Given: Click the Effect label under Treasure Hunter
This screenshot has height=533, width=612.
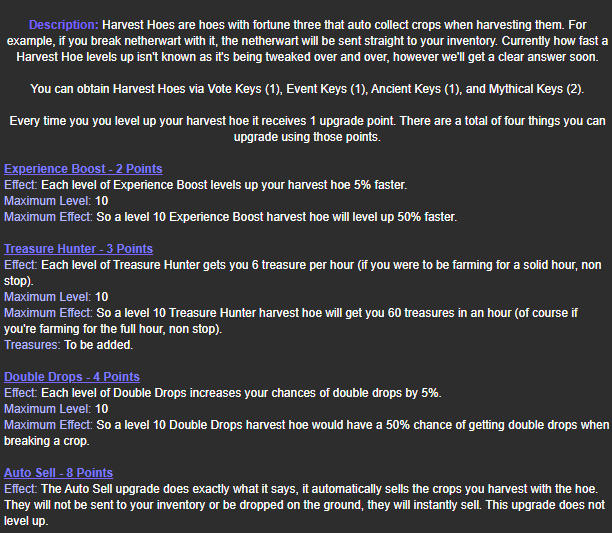Looking at the screenshot, I should point(21,265).
